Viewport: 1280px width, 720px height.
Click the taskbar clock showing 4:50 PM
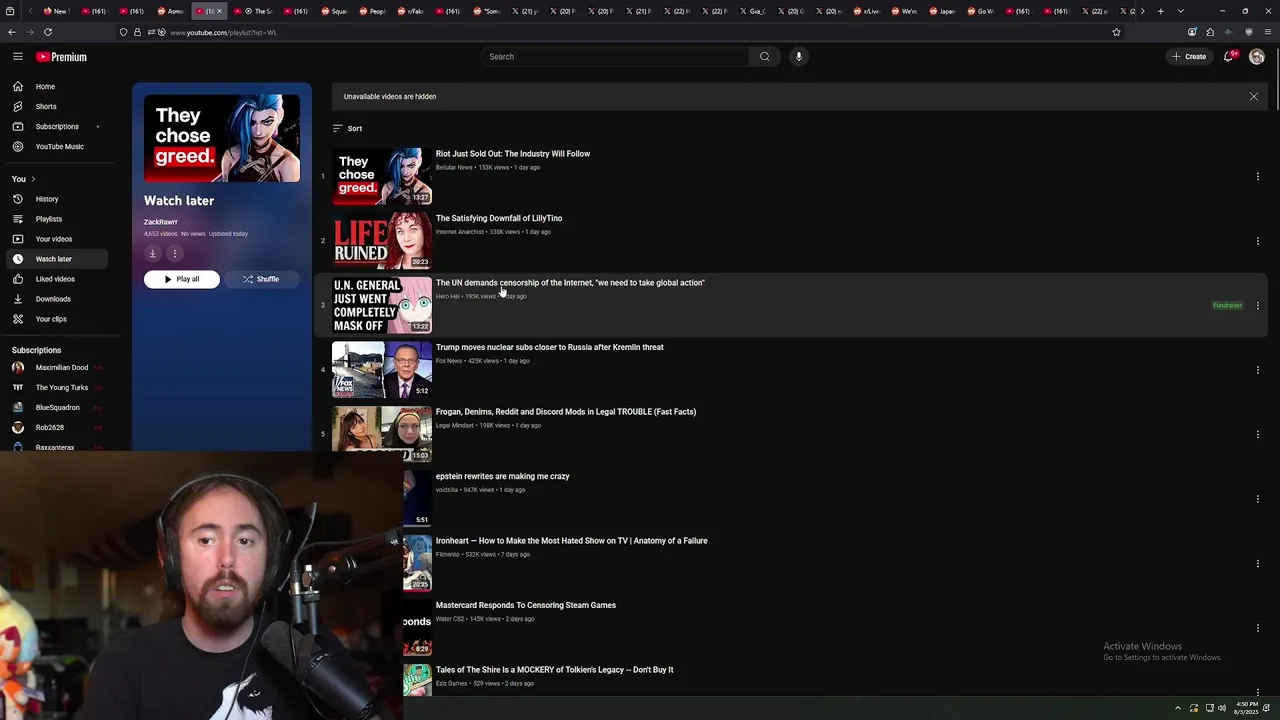point(1246,708)
